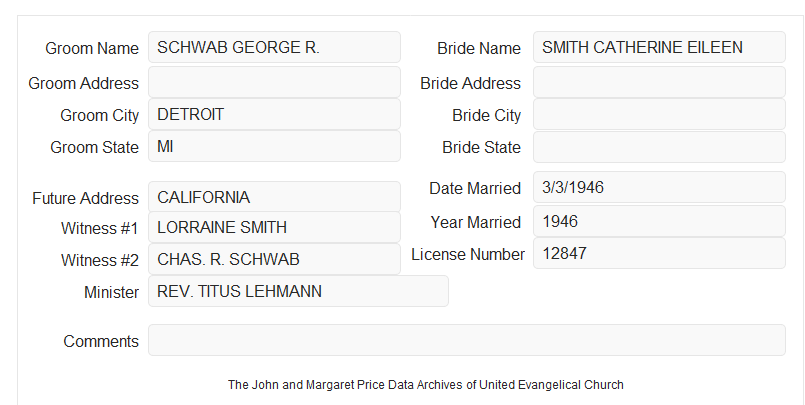
Task: Select the Date Married field 3/3/1946
Action: point(659,187)
